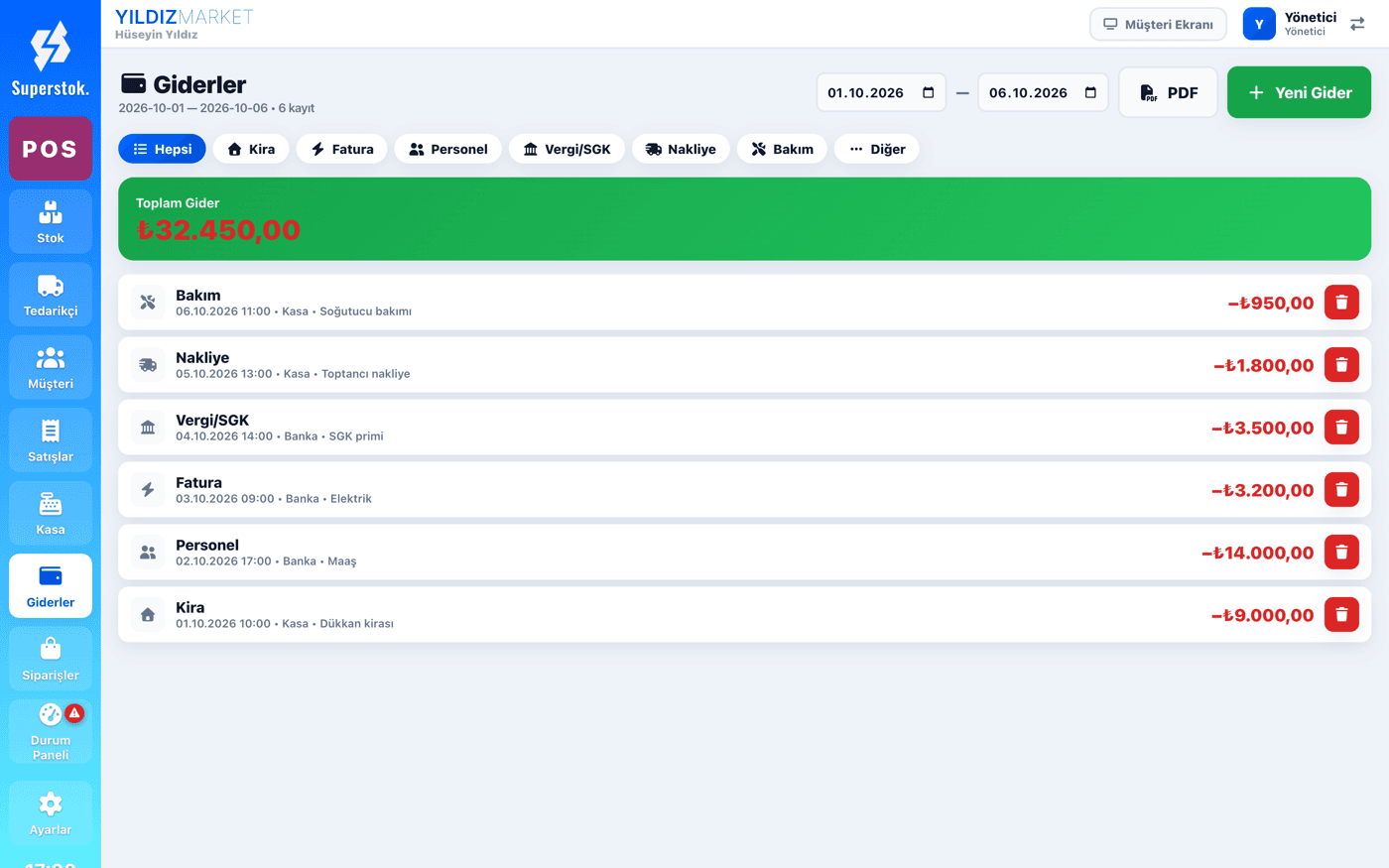
Task: Open Tedarikçi section in sidebar
Action: (x=51, y=295)
